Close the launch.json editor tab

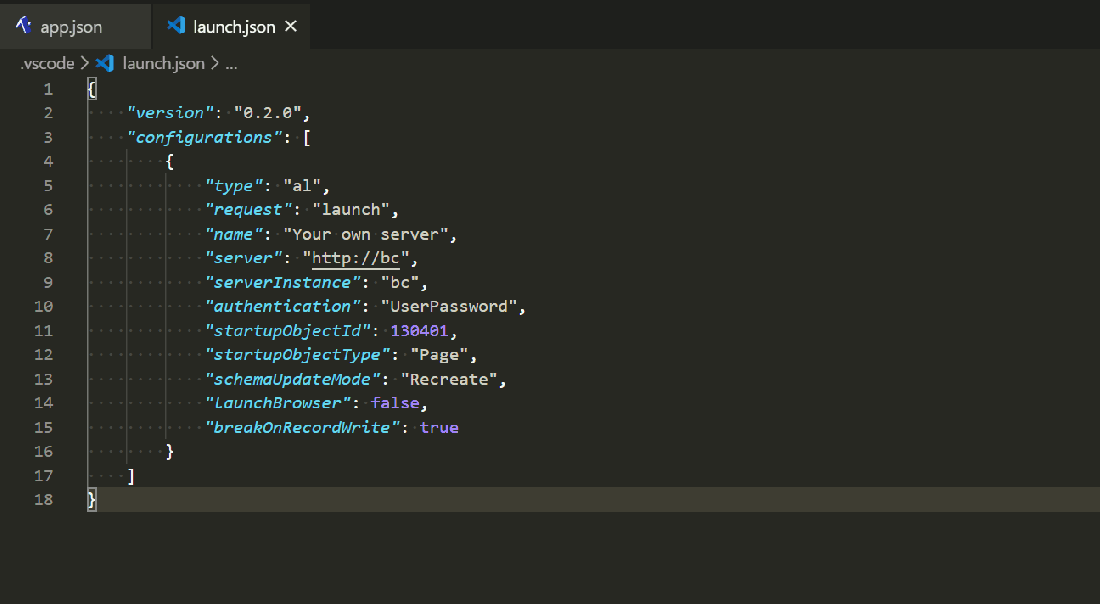(291, 26)
